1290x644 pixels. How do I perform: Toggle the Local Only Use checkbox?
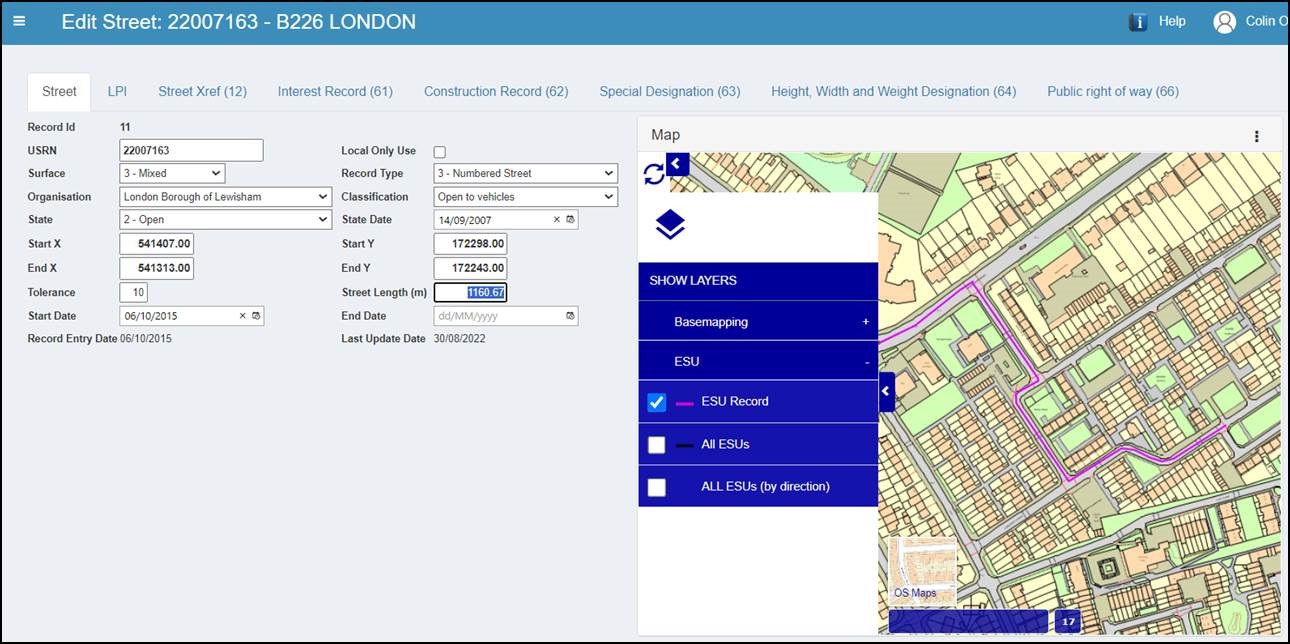click(x=439, y=152)
